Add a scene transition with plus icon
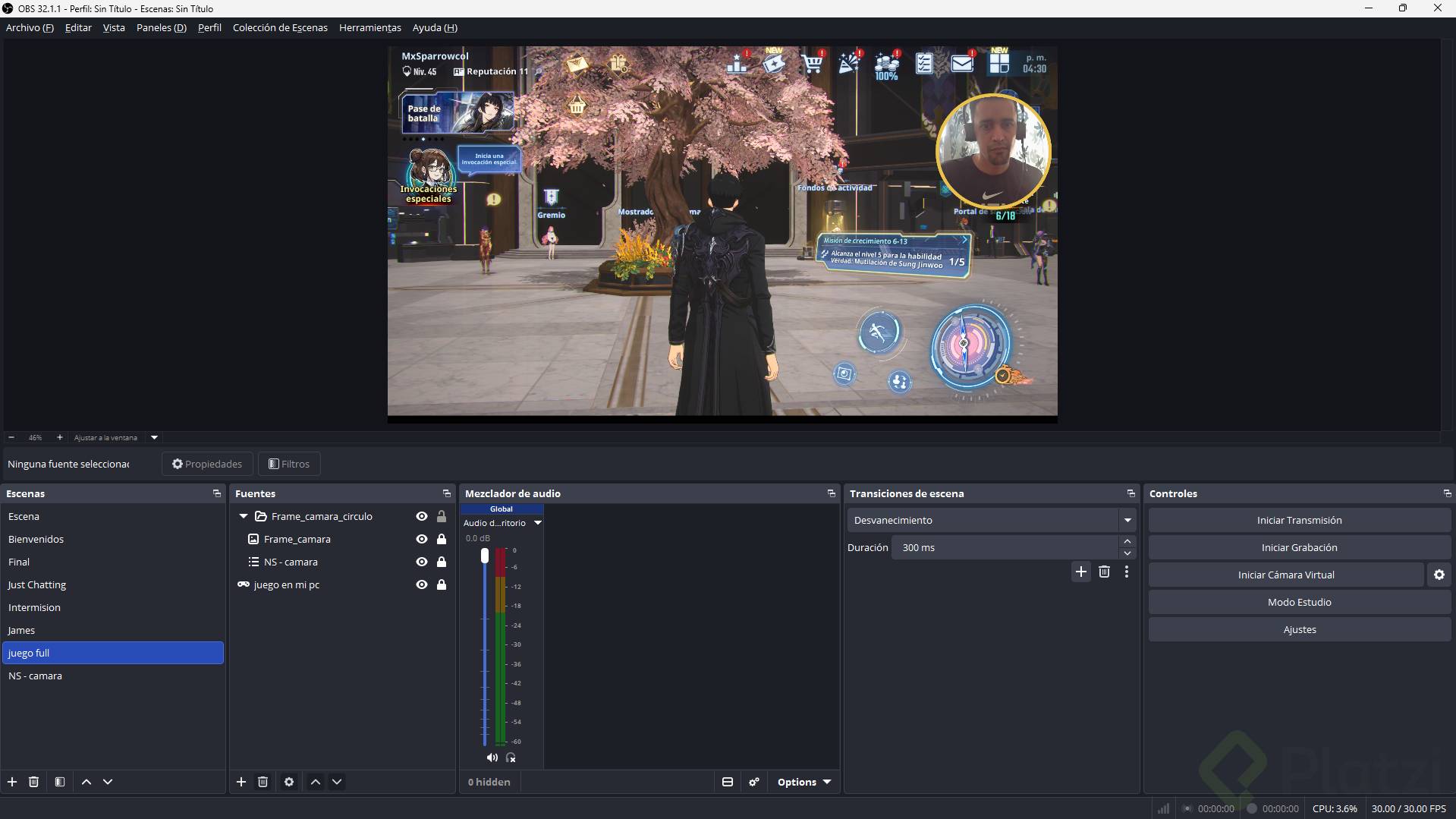Viewport: 1456px width, 819px height. [x=1081, y=572]
